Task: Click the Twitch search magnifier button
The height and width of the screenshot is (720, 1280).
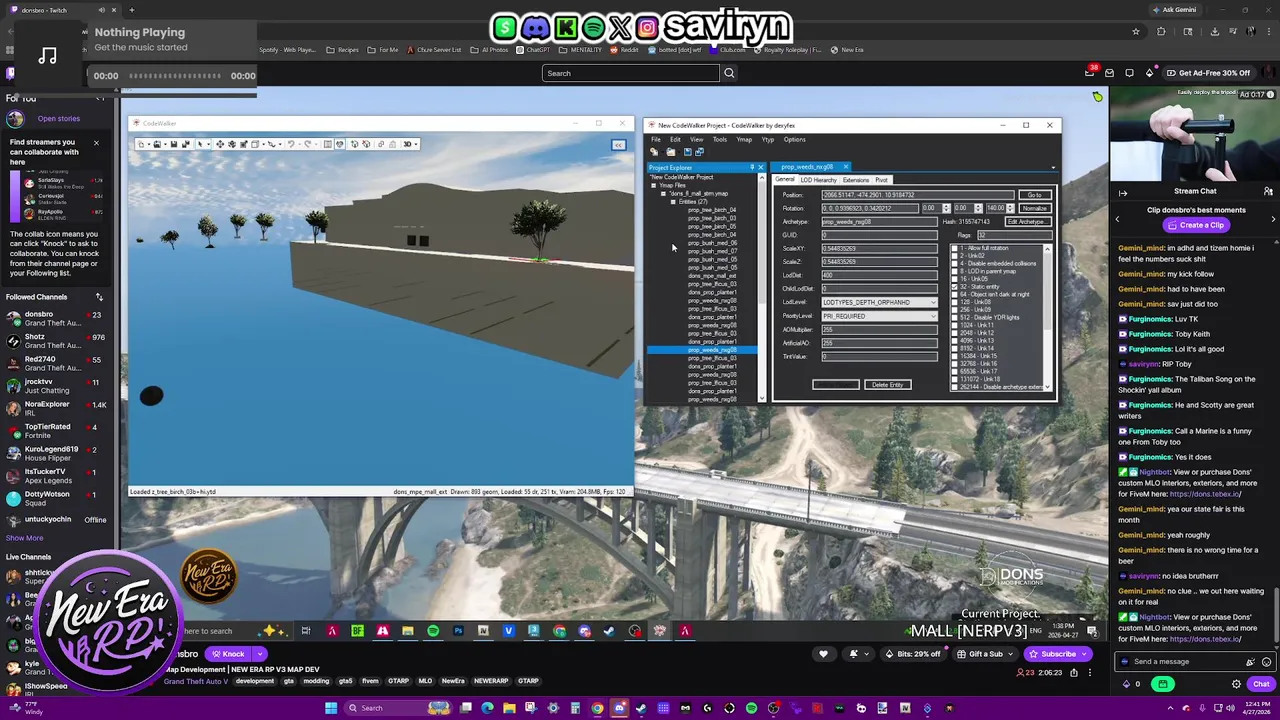Action: (729, 73)
